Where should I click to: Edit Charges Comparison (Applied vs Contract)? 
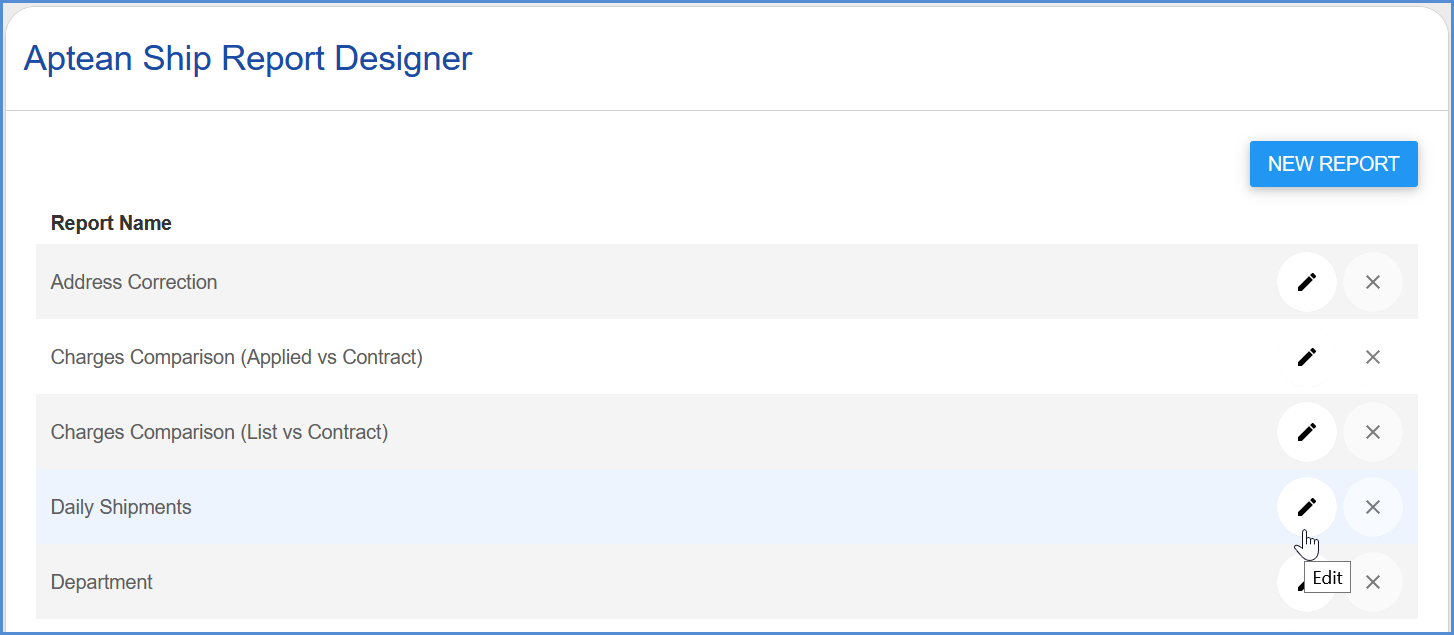point(1306,357)
